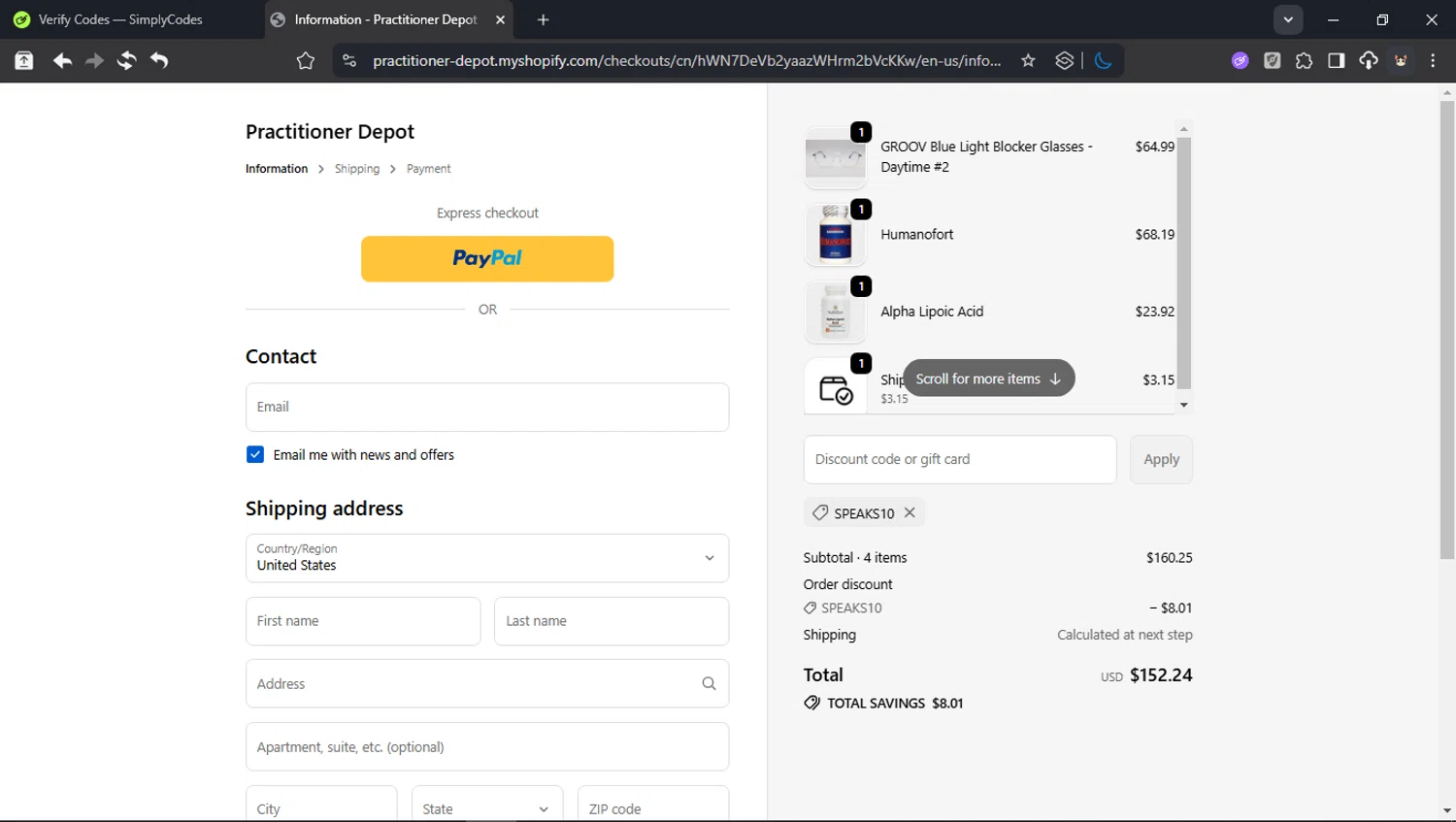Click Calculated at next step text
Viewport: 1456px width, 822px height.
[x=1124, y=635]
